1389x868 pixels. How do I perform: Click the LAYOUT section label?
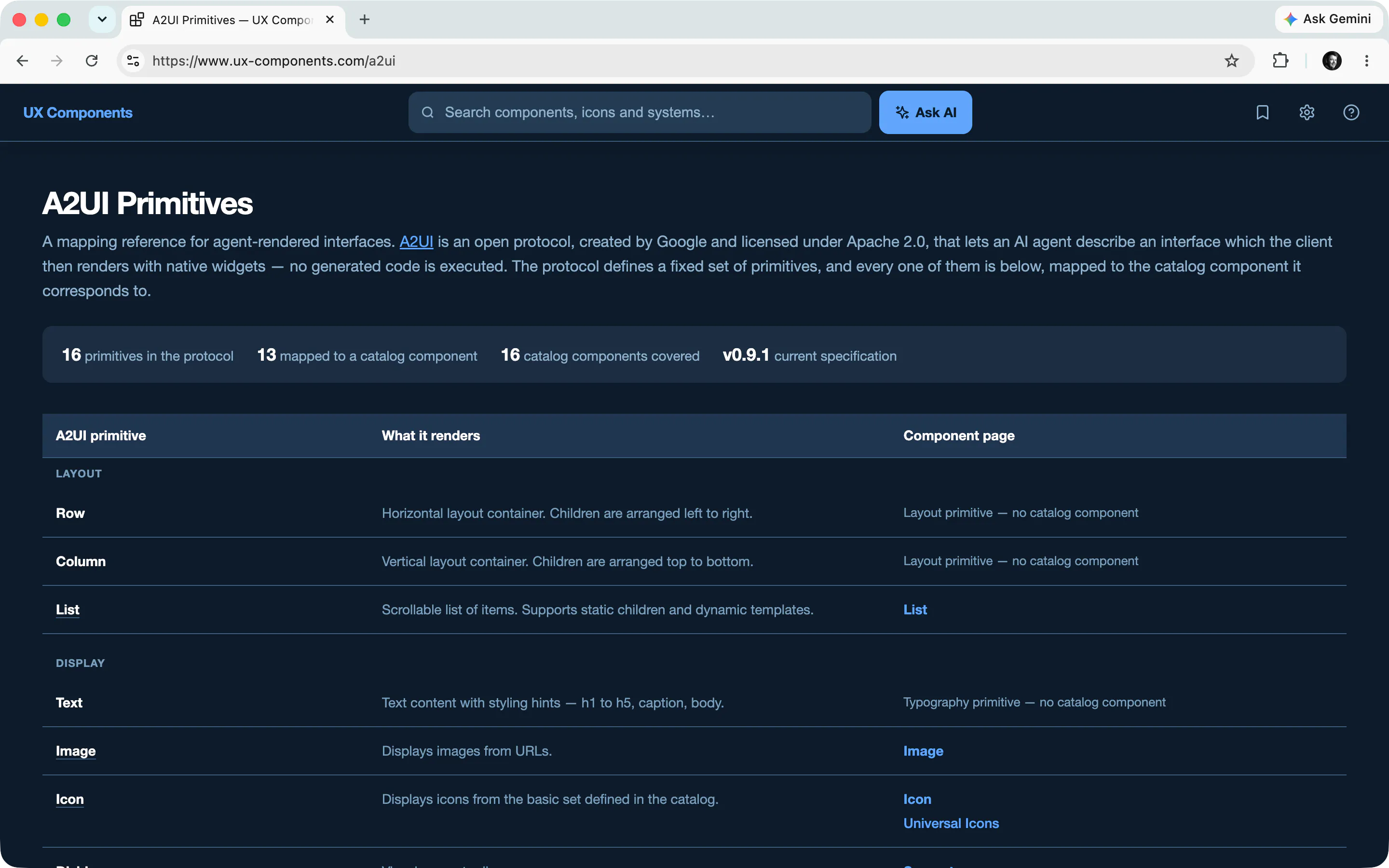pos(79,474)
